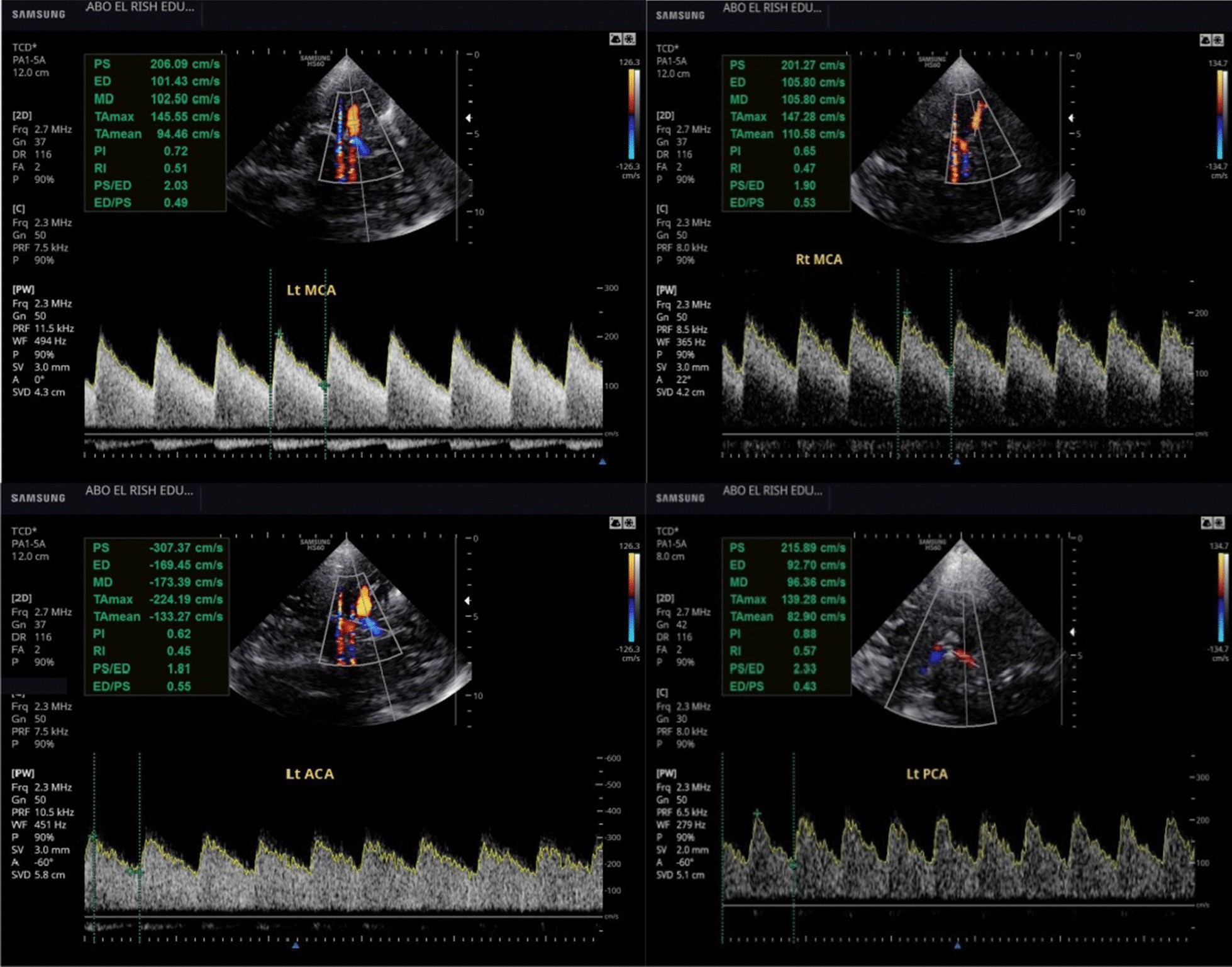Click the ultrasound scan icon in Lt MCA panel
The image size is (1232, 967).
coord(616,40)
